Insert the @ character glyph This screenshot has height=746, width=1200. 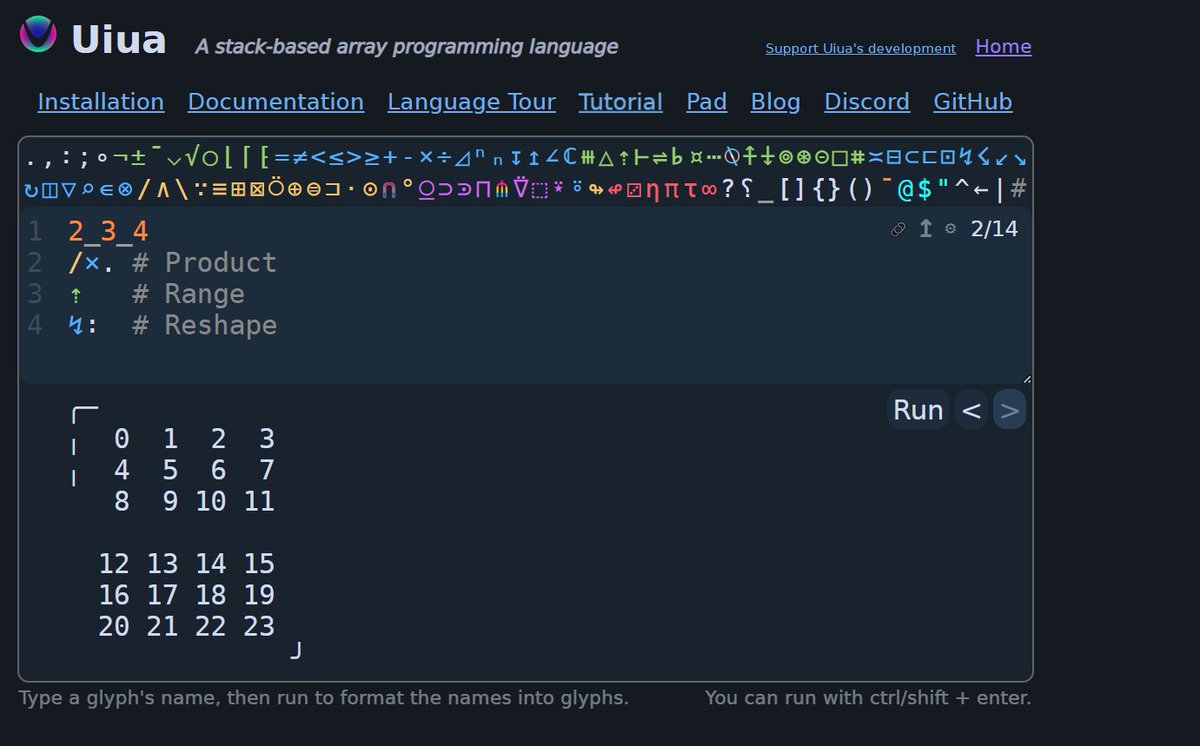click(x=905, y=188)
